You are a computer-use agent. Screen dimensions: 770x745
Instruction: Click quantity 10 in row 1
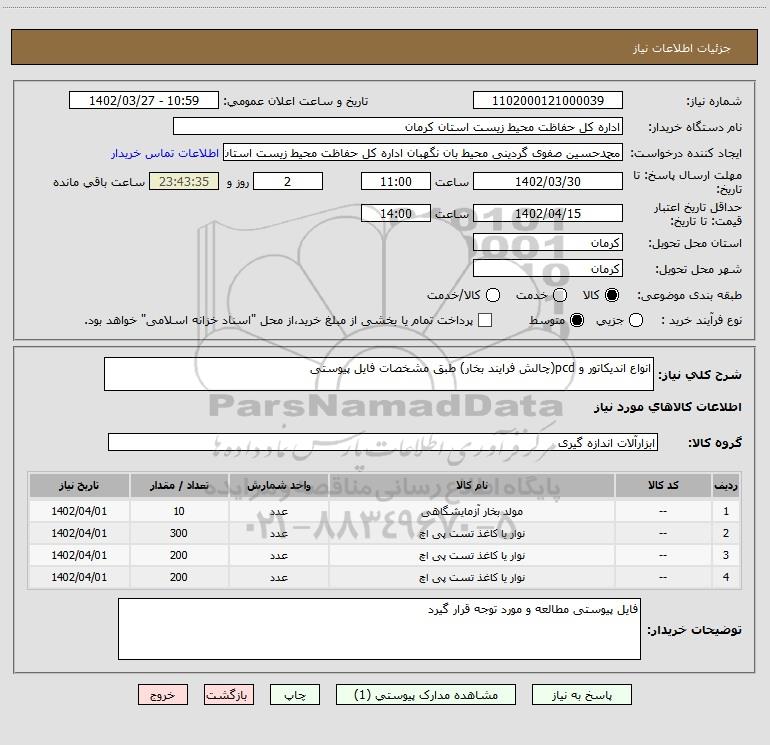click(179, 511)
